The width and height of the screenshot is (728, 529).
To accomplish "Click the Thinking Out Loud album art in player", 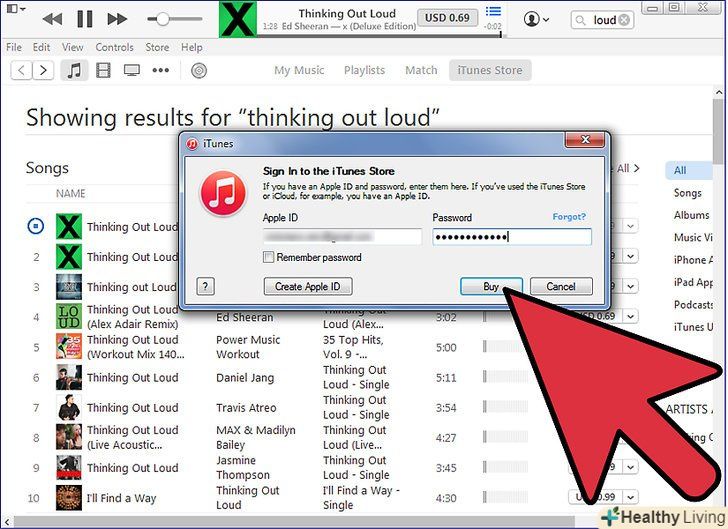I will click(x=238, y=19).
